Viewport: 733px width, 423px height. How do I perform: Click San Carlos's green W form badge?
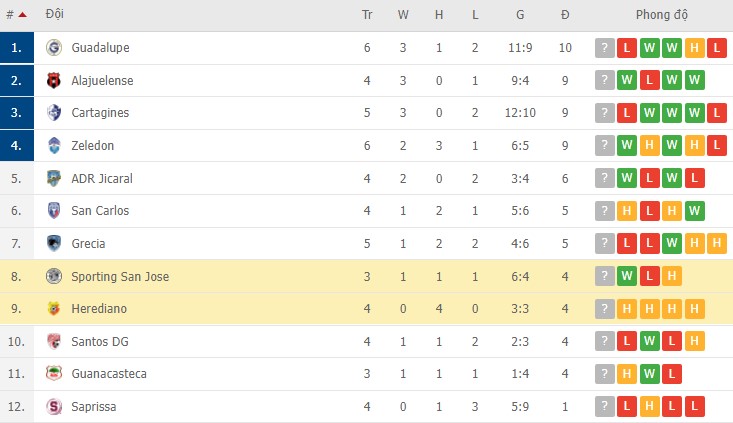[x=695, y=211]
